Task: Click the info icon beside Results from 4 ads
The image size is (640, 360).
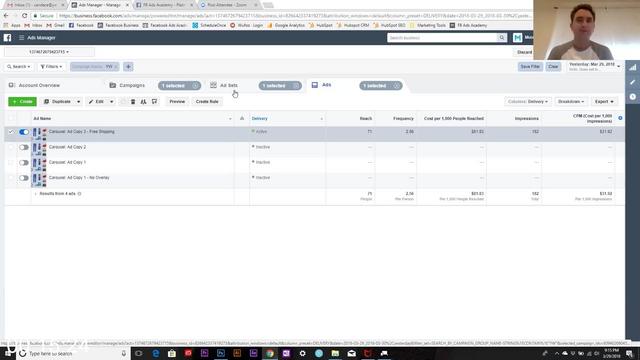Action: click(79, 194)
